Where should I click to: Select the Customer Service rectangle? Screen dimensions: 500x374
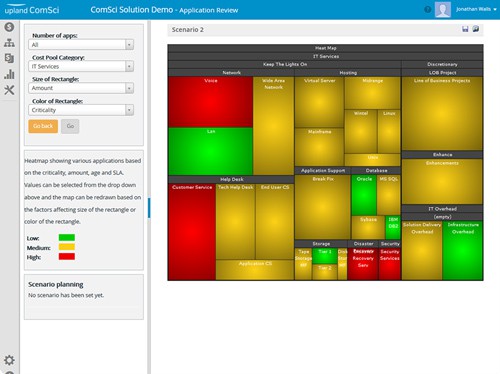[x=192, y=232]
